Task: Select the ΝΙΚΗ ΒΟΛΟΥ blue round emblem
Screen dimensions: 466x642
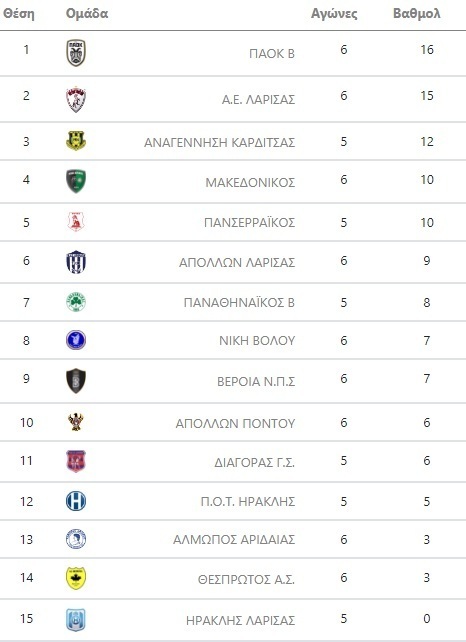Action: [x=76, y=340]
